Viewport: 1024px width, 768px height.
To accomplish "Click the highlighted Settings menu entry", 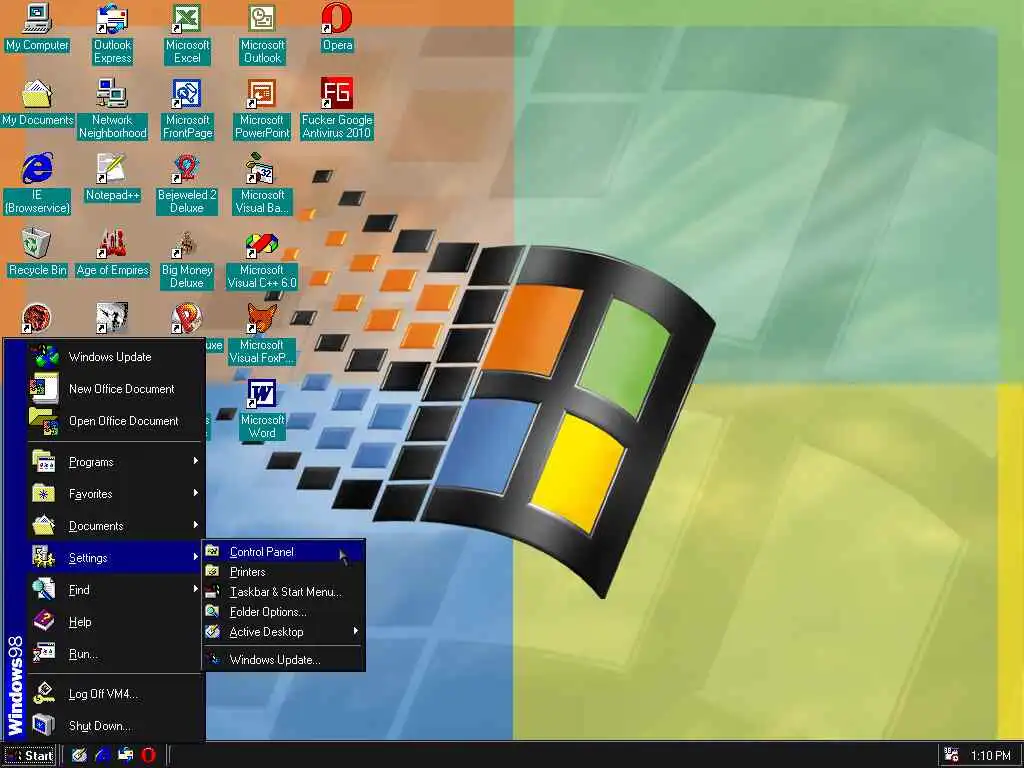I will point(116,558).
